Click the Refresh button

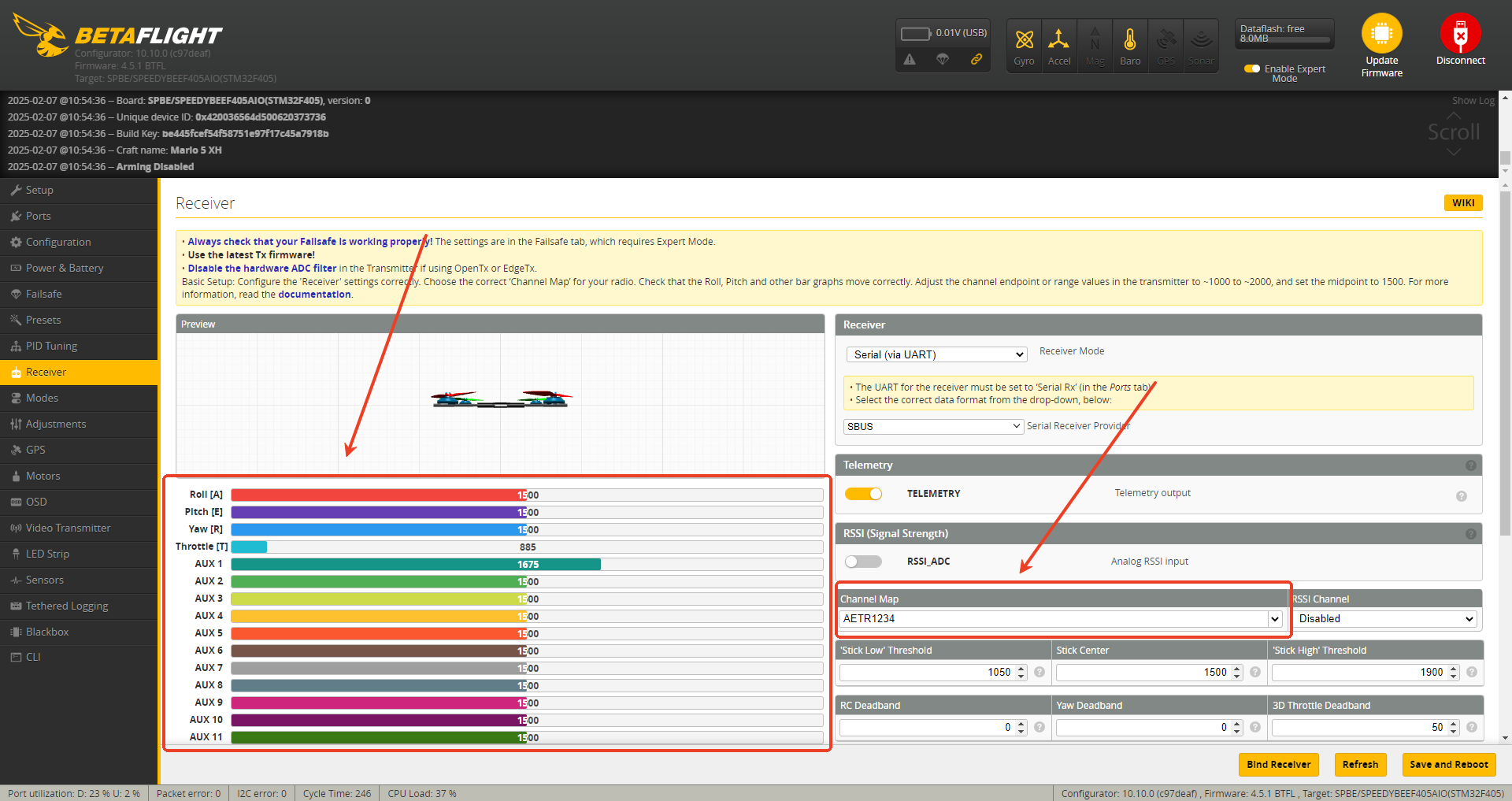1360,764
